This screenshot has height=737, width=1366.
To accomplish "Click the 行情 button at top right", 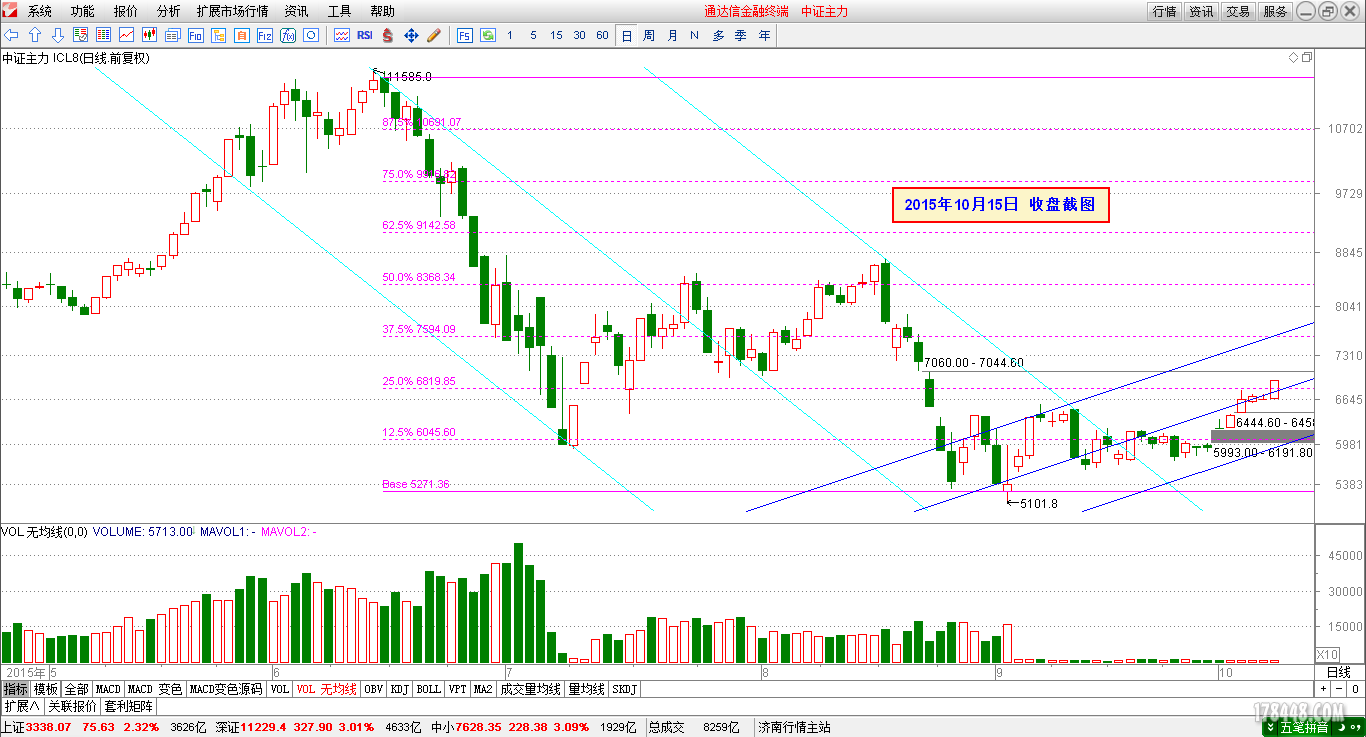I will click(x=1164, y=11).
